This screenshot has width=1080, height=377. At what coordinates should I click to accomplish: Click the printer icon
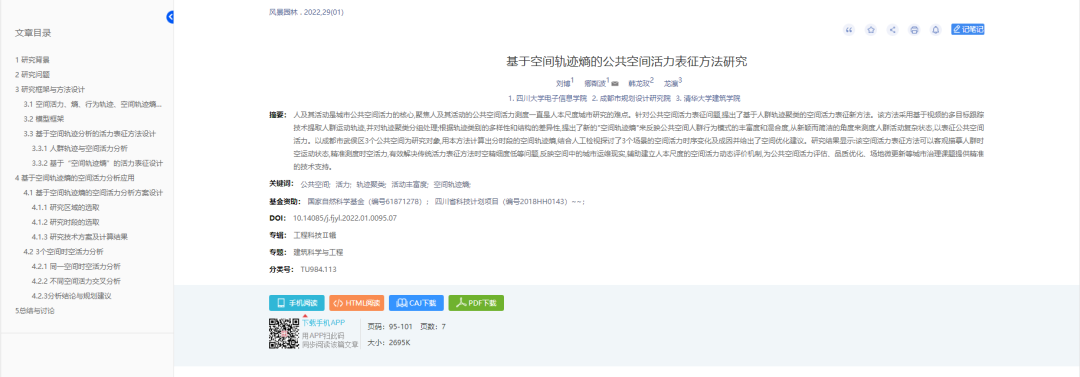[914, 30]
